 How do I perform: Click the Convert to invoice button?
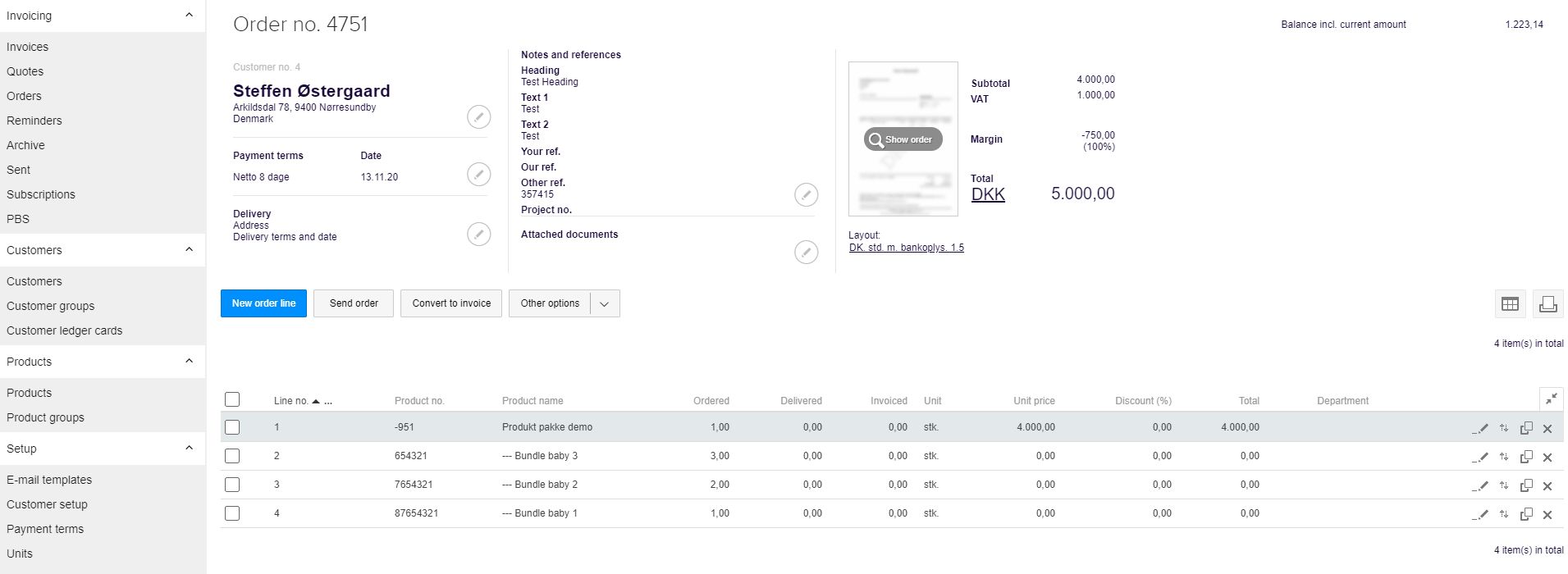click(x=451, y=303)
